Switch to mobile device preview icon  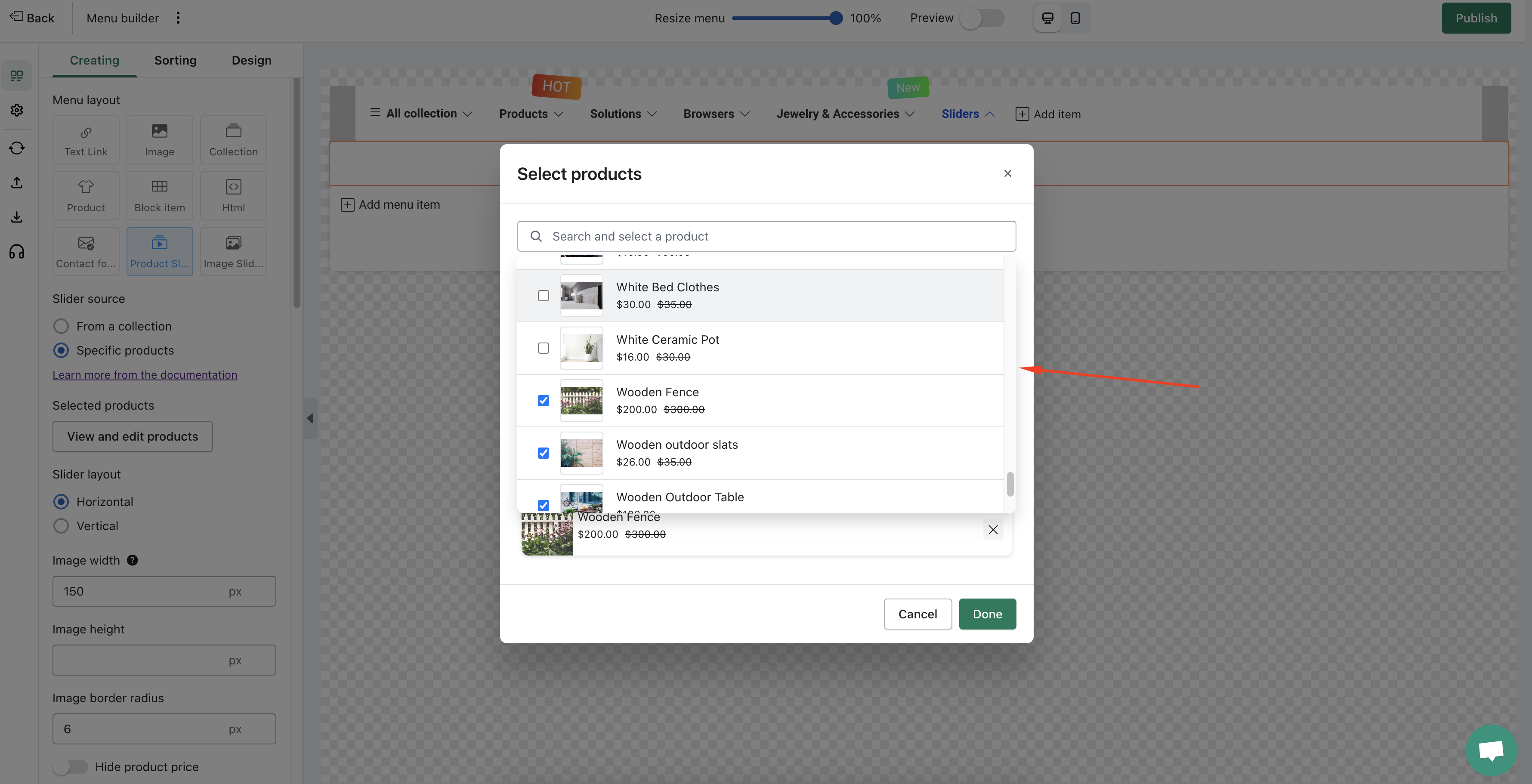[1075, 18]
